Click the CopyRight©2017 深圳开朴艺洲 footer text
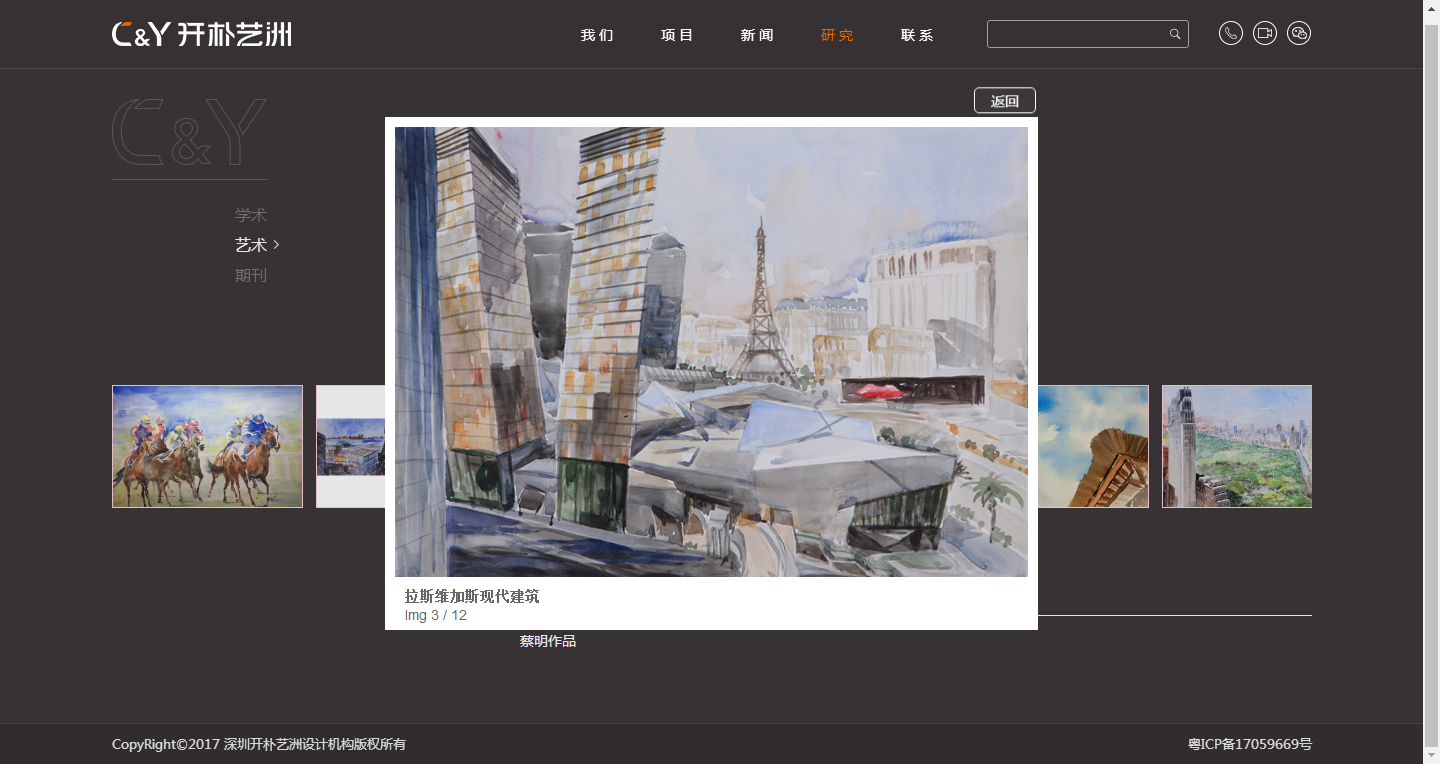 coord(259,744)
